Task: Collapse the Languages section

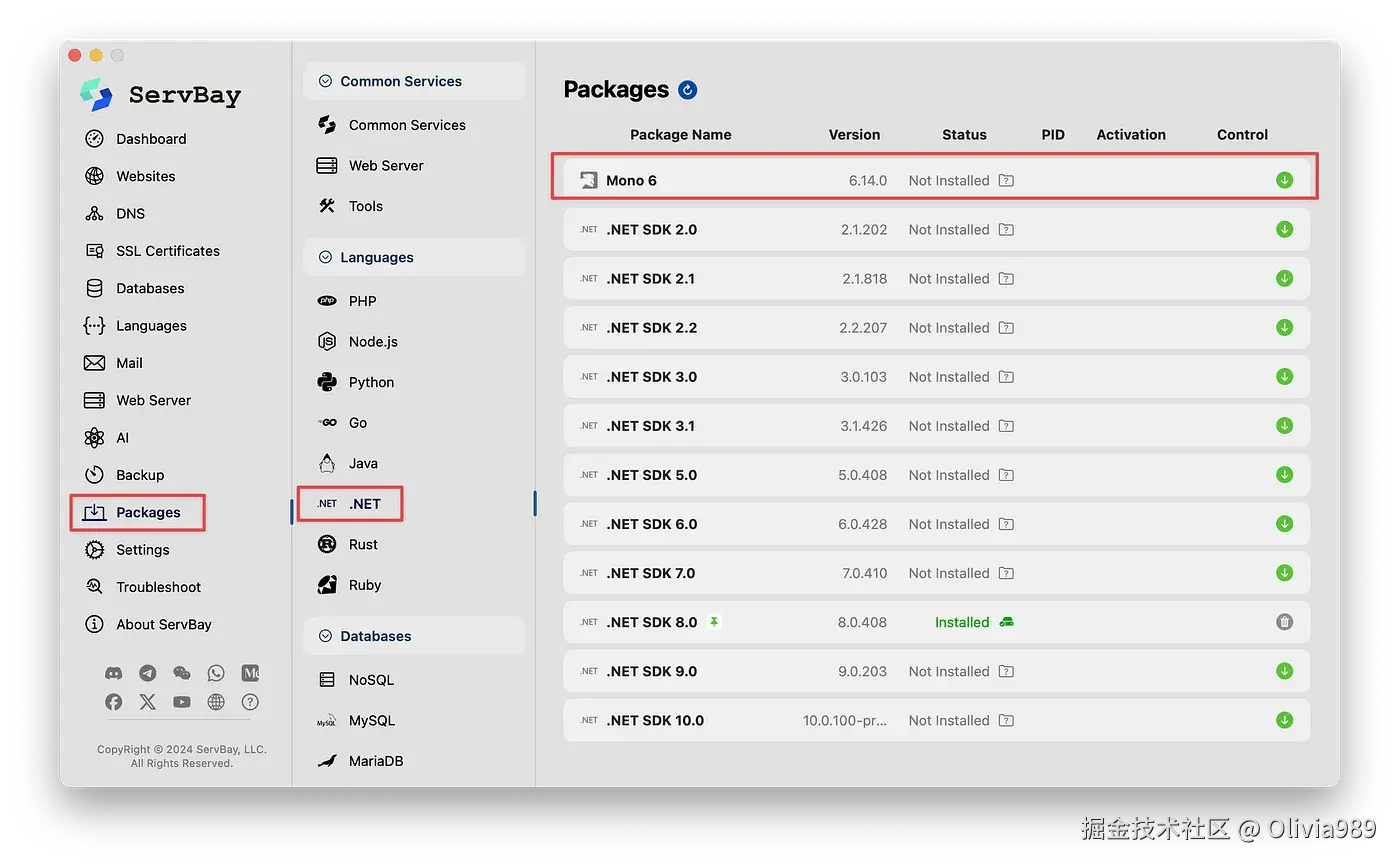Action: tap(325, 257)
